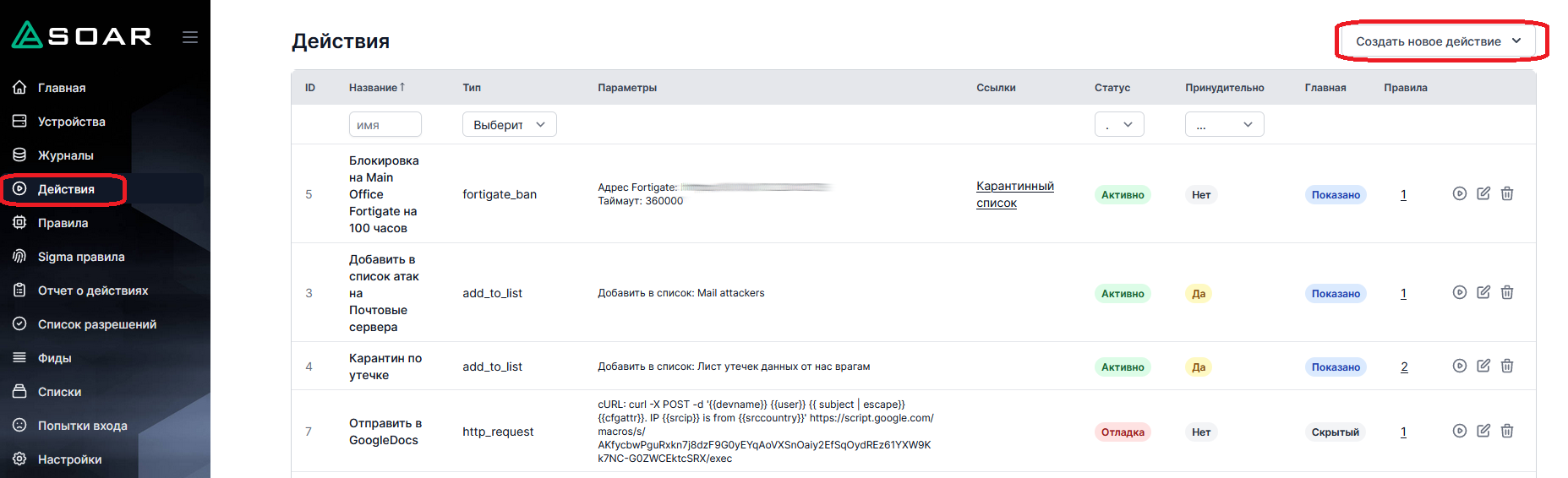Screen dimensions: 1568x478
Task: Open the Статус filter dropdown
Action: click(x=1118, y=124)
